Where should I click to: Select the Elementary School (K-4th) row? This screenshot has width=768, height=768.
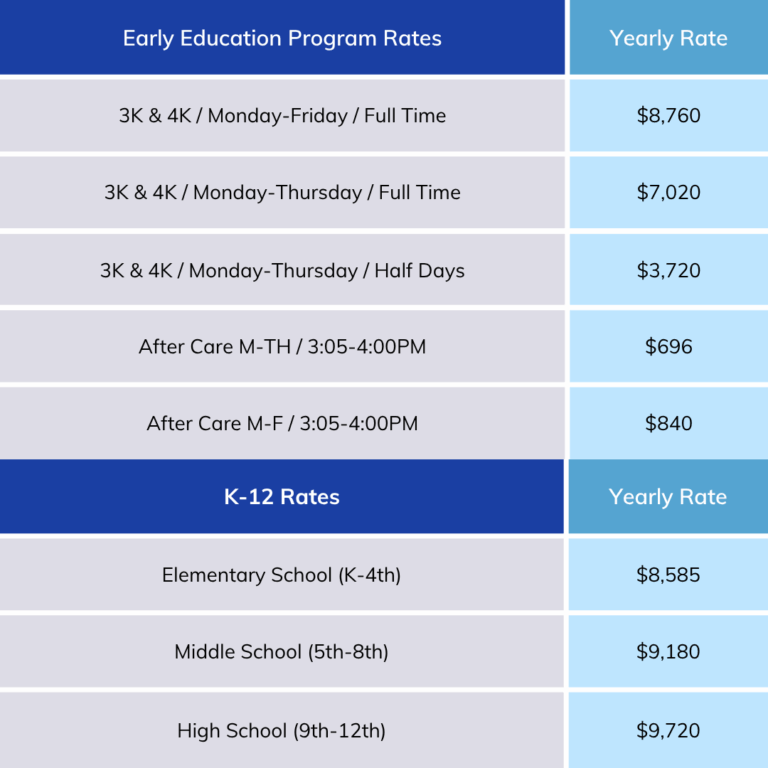pyautogui.click(x=282, y=575)
